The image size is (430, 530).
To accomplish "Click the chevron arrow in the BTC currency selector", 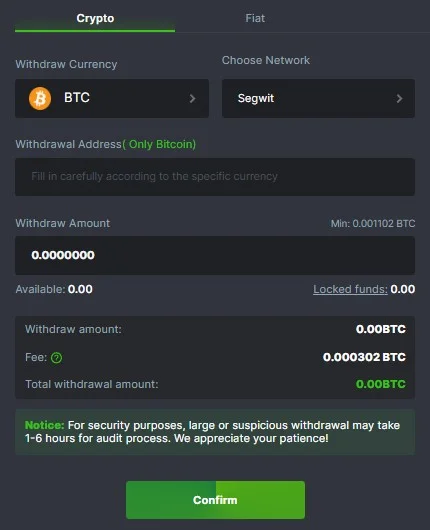I will 192,98.
